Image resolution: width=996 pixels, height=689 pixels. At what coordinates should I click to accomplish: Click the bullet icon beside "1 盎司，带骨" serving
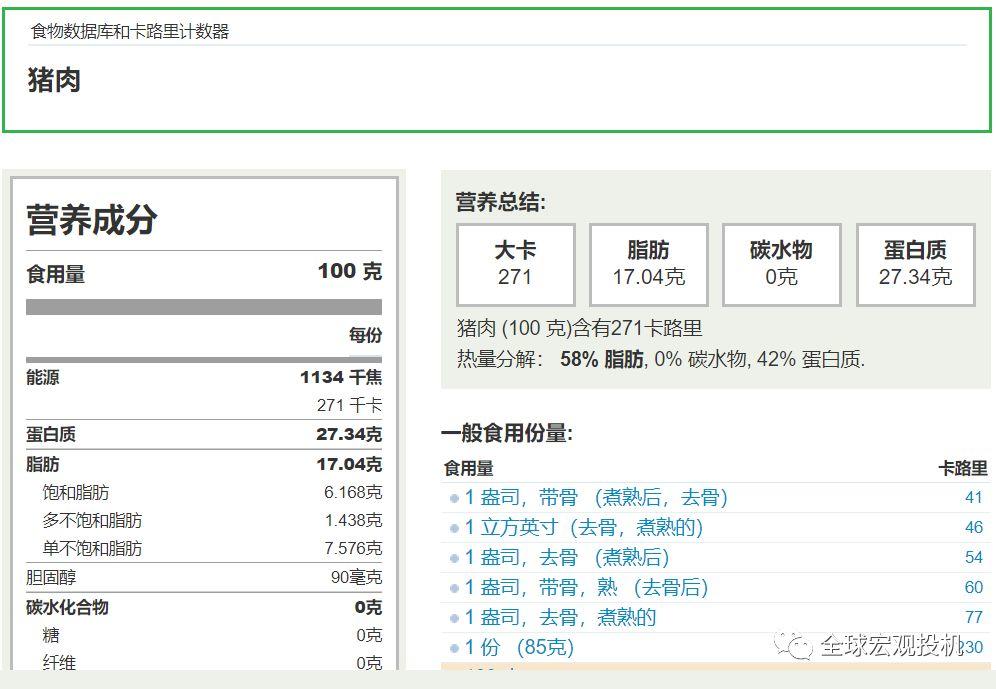[456, 498]
